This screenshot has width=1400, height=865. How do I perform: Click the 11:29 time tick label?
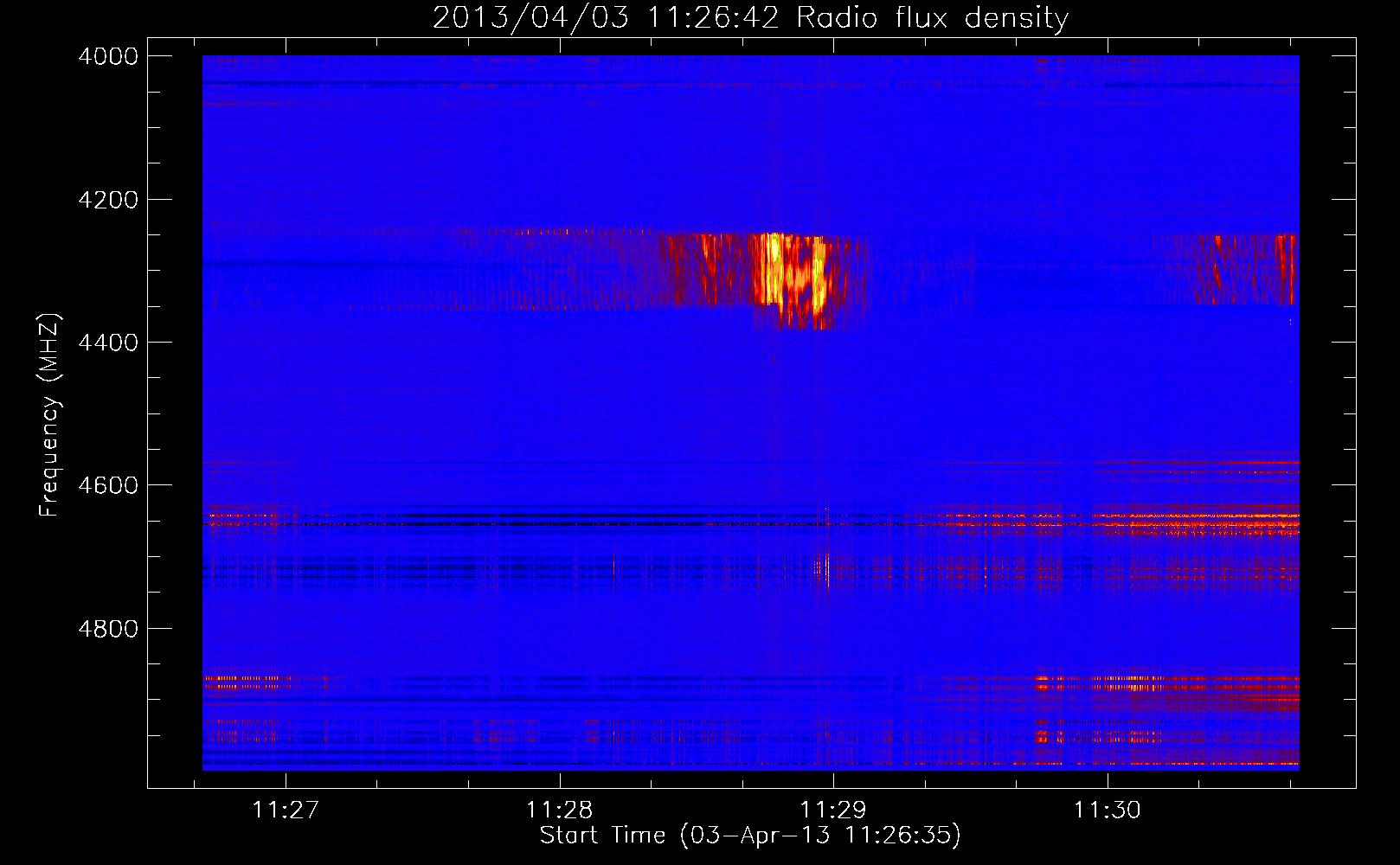click(833, 810)
